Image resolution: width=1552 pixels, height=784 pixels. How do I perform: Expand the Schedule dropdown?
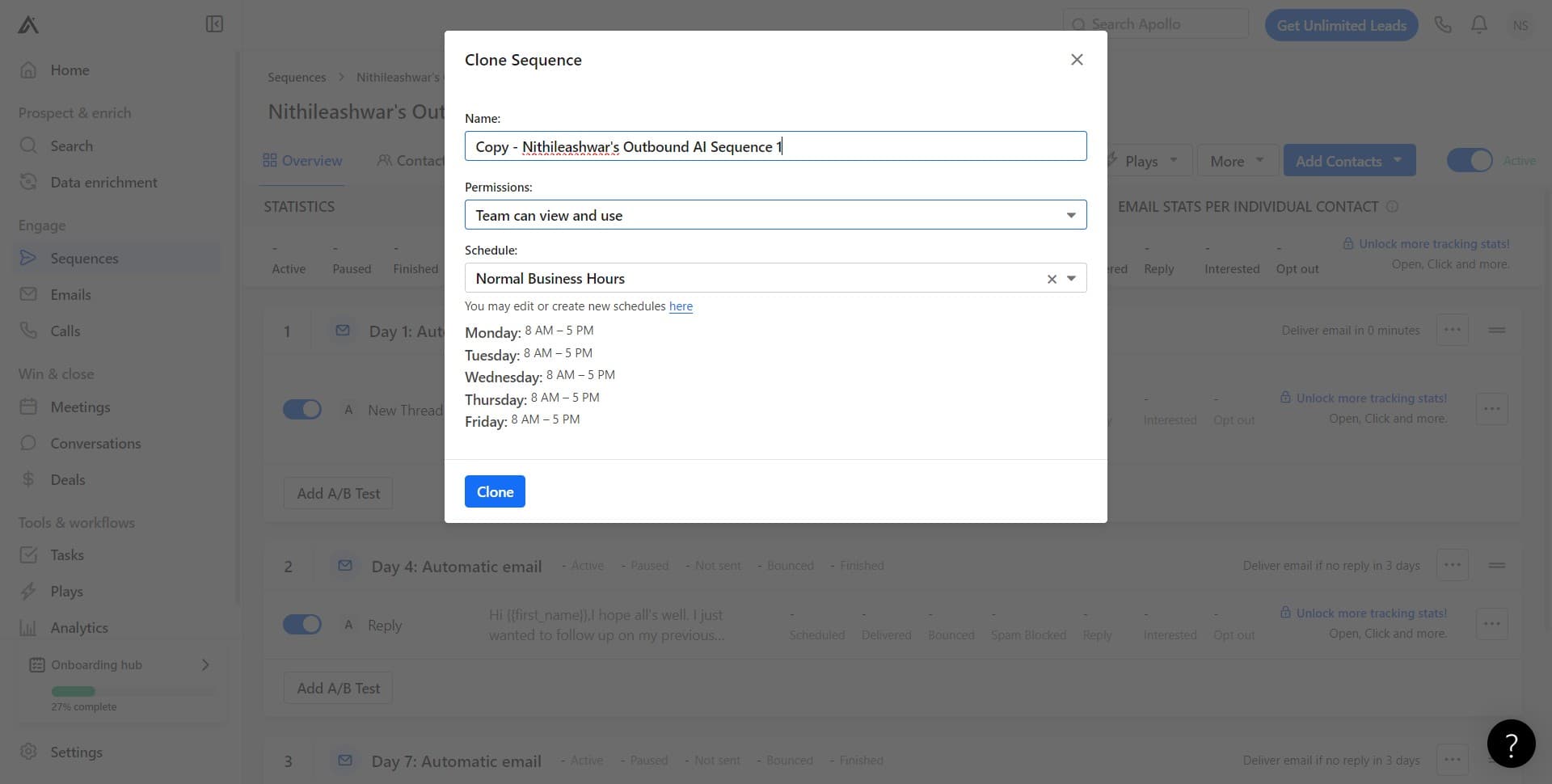point(1072,278)
